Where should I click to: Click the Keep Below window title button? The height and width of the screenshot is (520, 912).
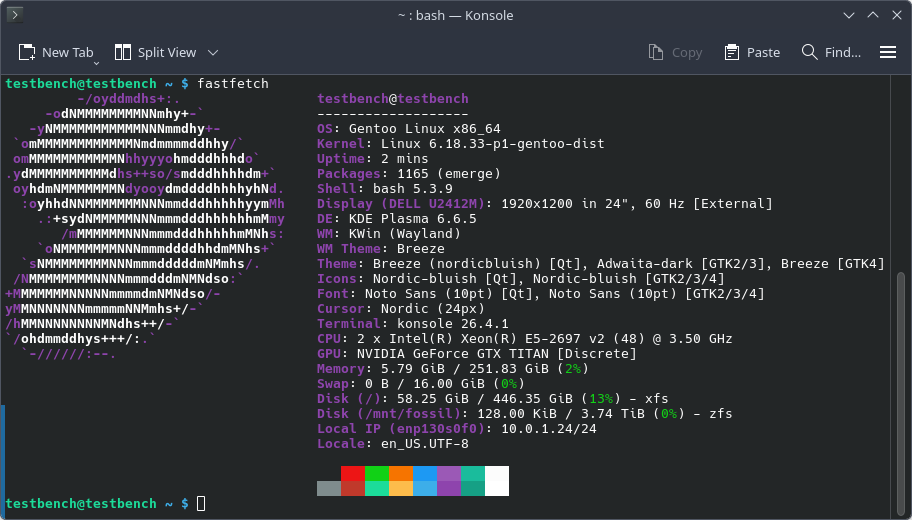tap(849, 15)
